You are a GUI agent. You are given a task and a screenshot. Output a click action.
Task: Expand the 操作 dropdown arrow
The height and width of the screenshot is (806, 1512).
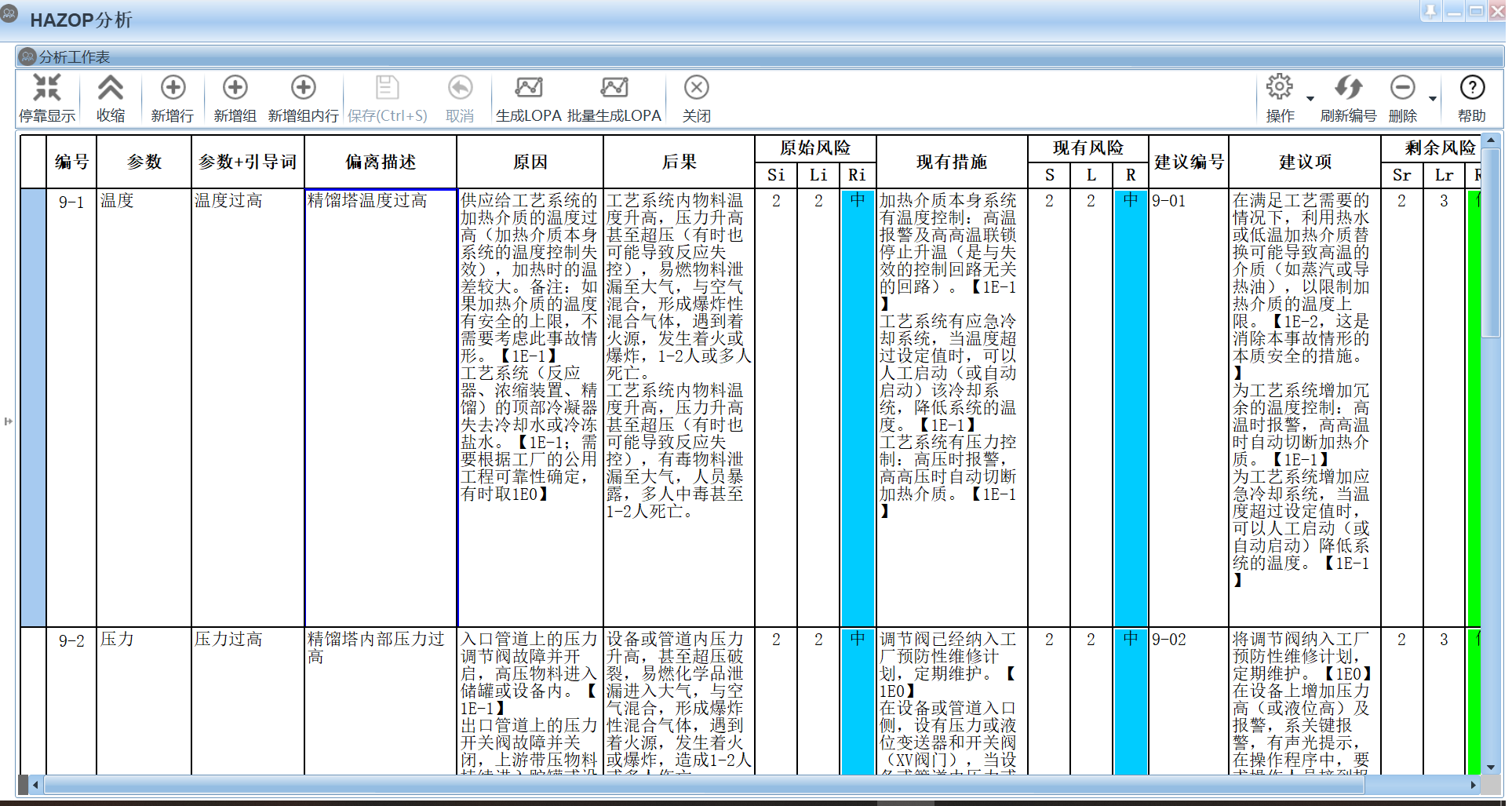click(1310, 99)
